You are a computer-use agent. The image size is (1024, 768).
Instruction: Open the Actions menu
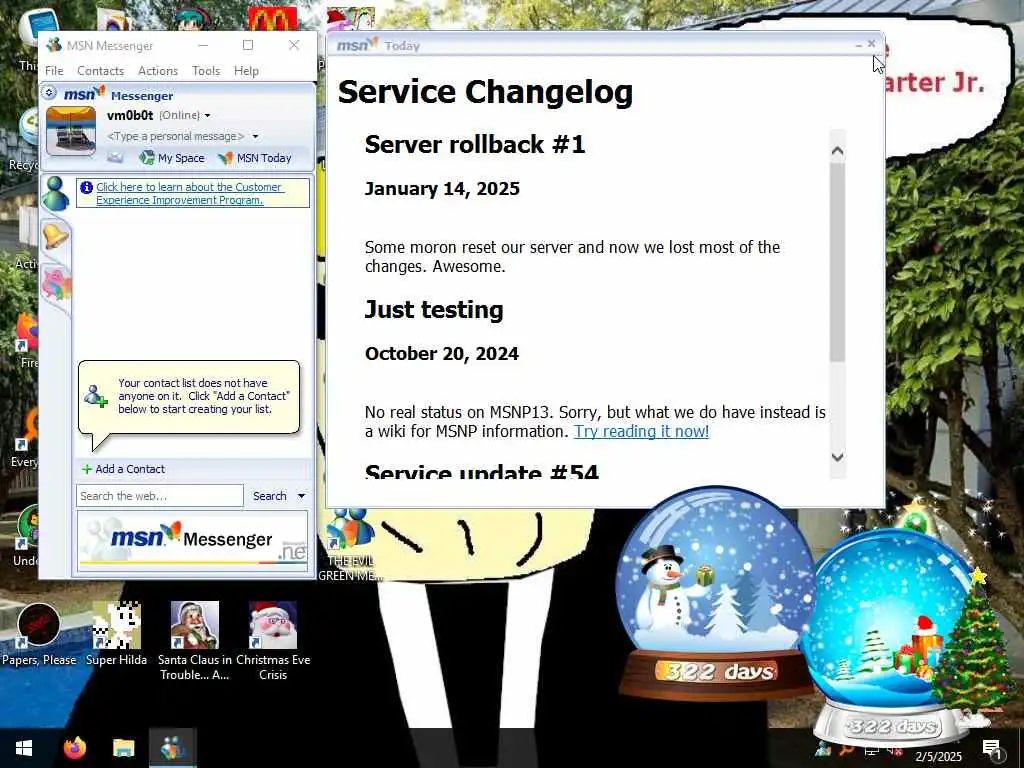click(157, 71)
